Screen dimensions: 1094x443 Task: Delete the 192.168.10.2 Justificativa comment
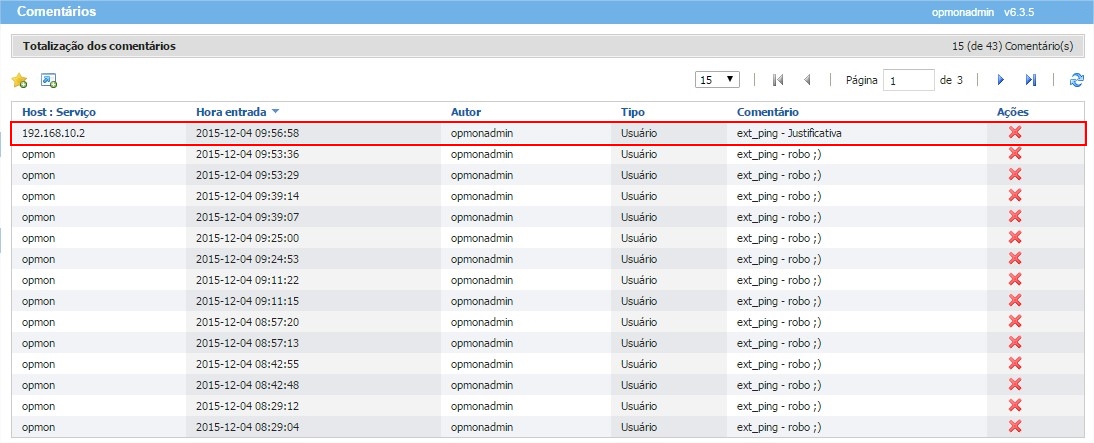1014,133
